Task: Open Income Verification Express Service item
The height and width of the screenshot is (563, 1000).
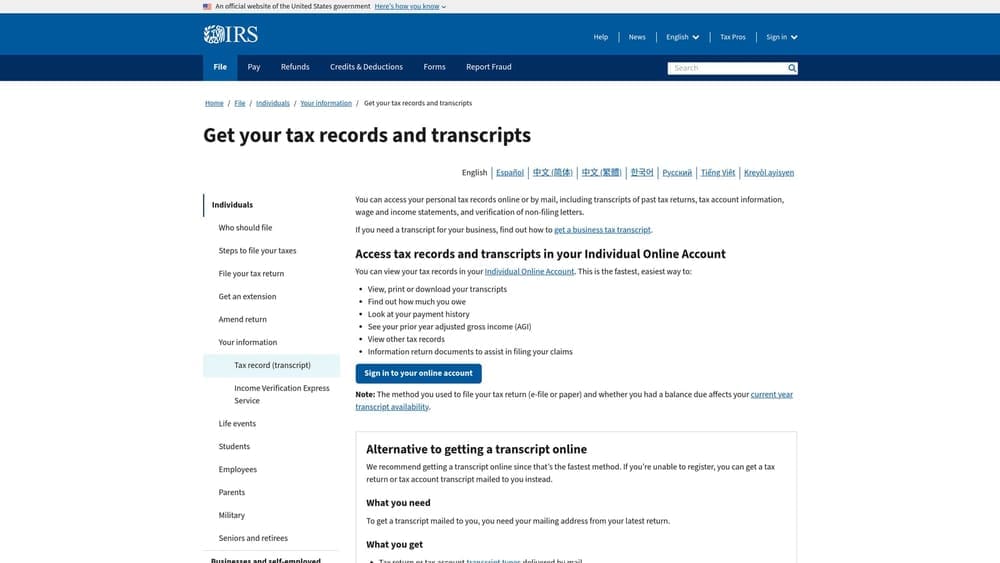Action: [281, 395]
